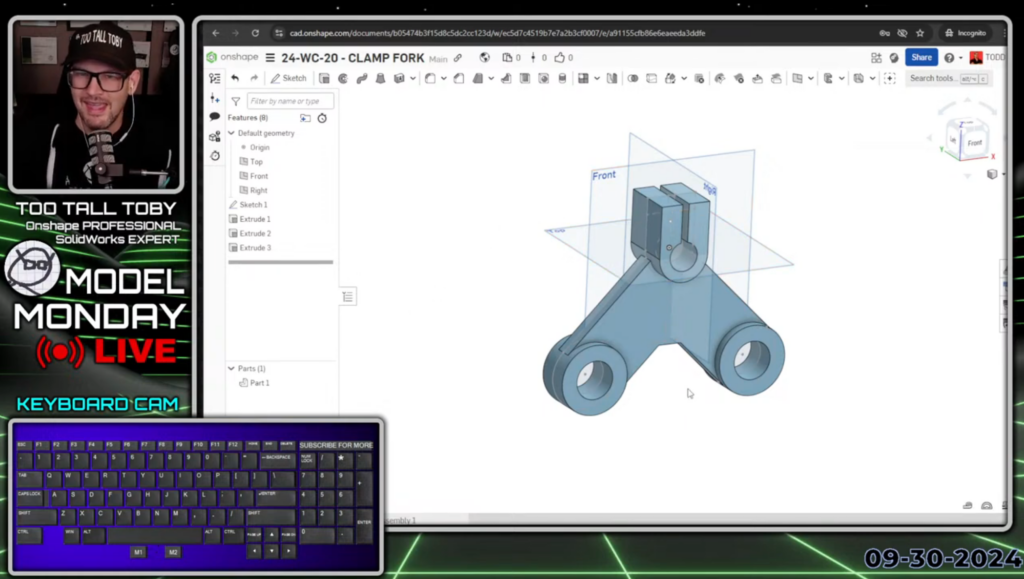
Task: Click the filter funnel icon
Action: pos(236,101)
